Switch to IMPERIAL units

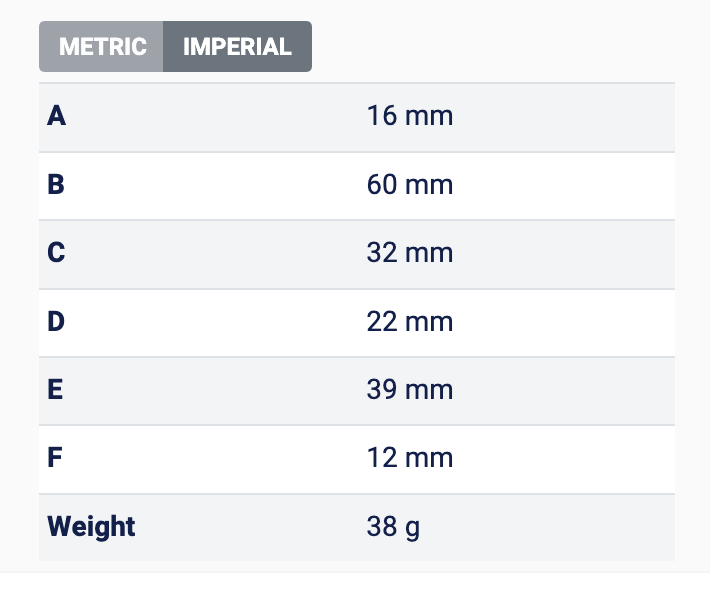[237, 47]
